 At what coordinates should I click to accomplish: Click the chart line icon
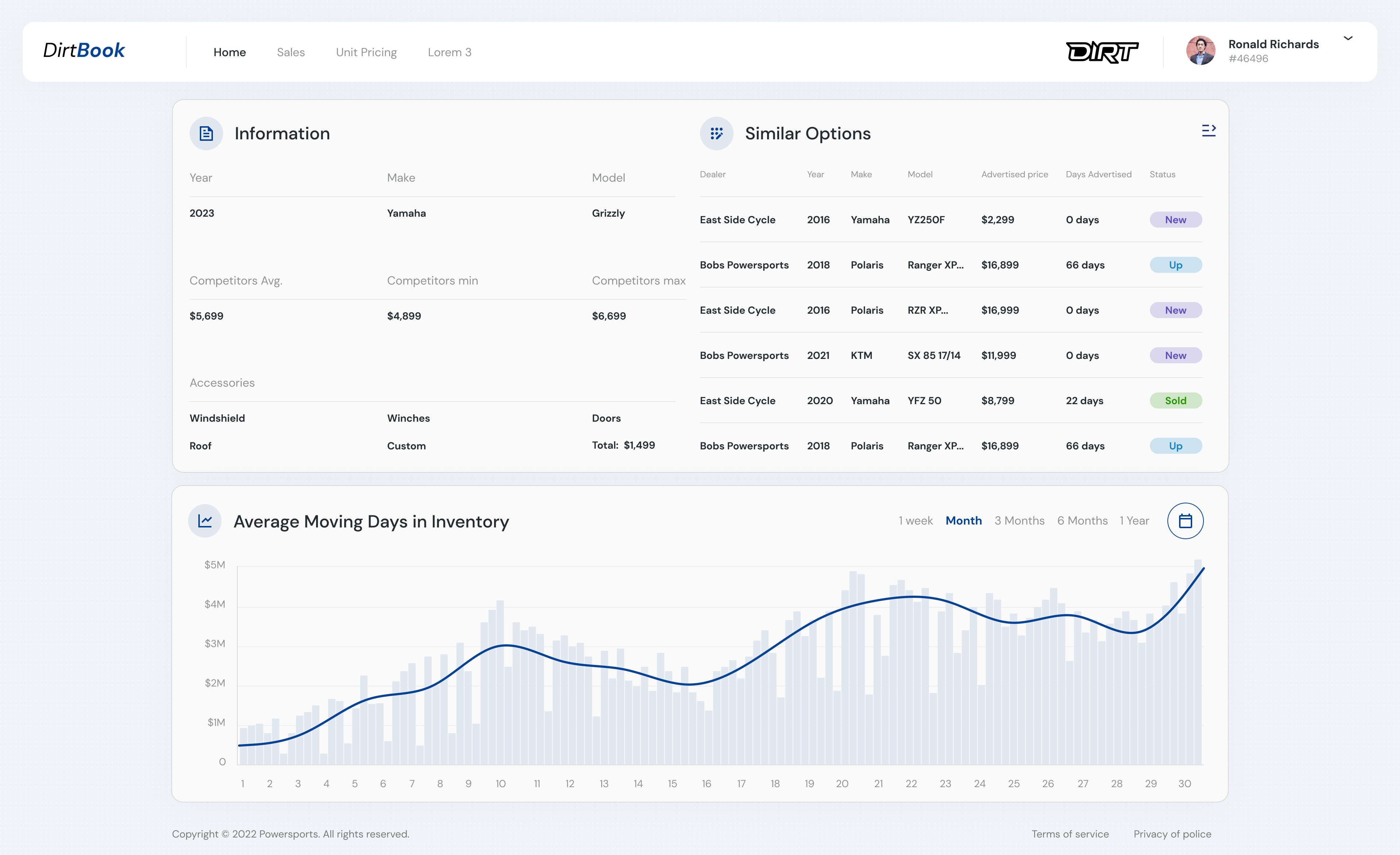(x=205, y=521)
